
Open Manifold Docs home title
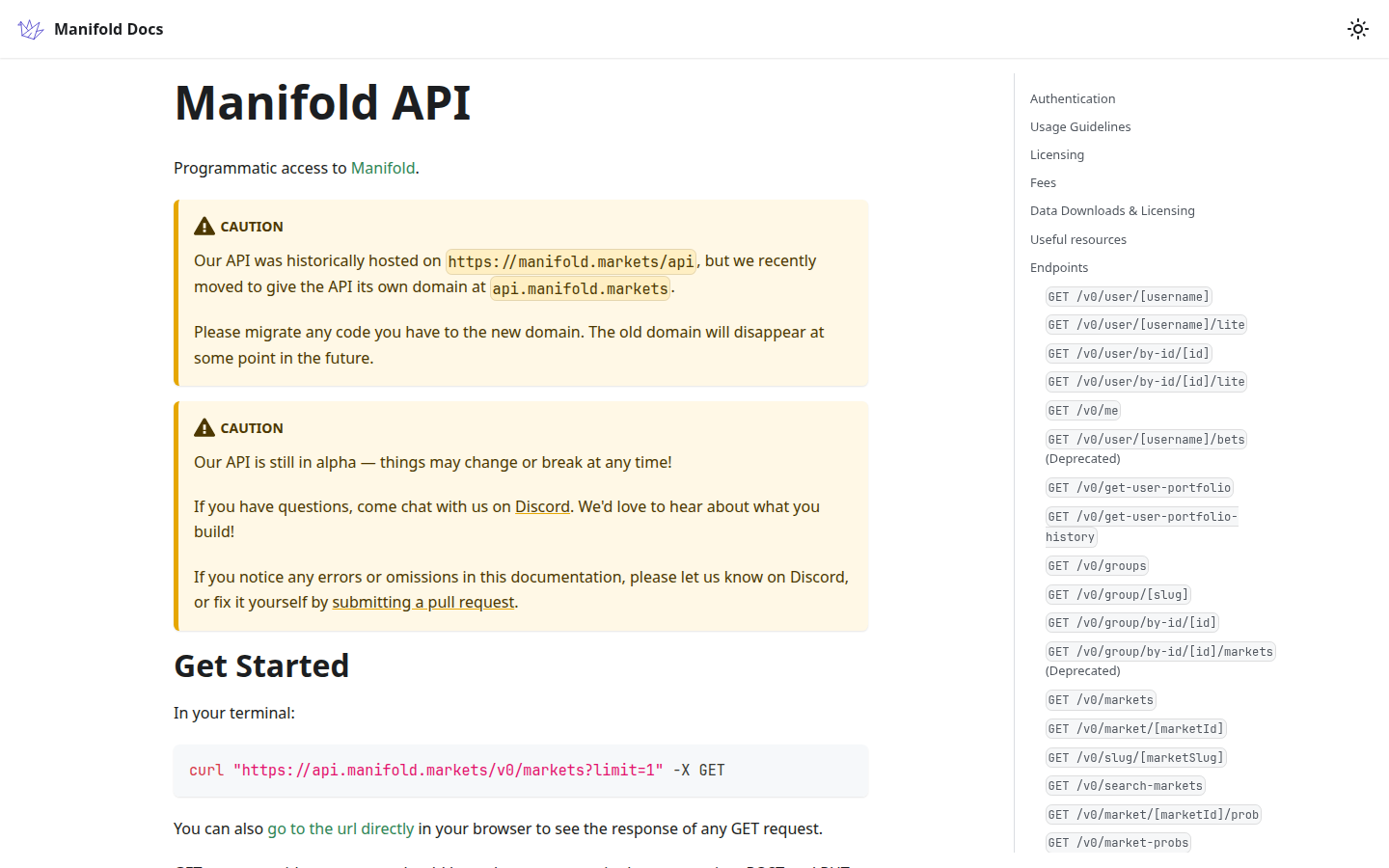[x=108, y=29]
